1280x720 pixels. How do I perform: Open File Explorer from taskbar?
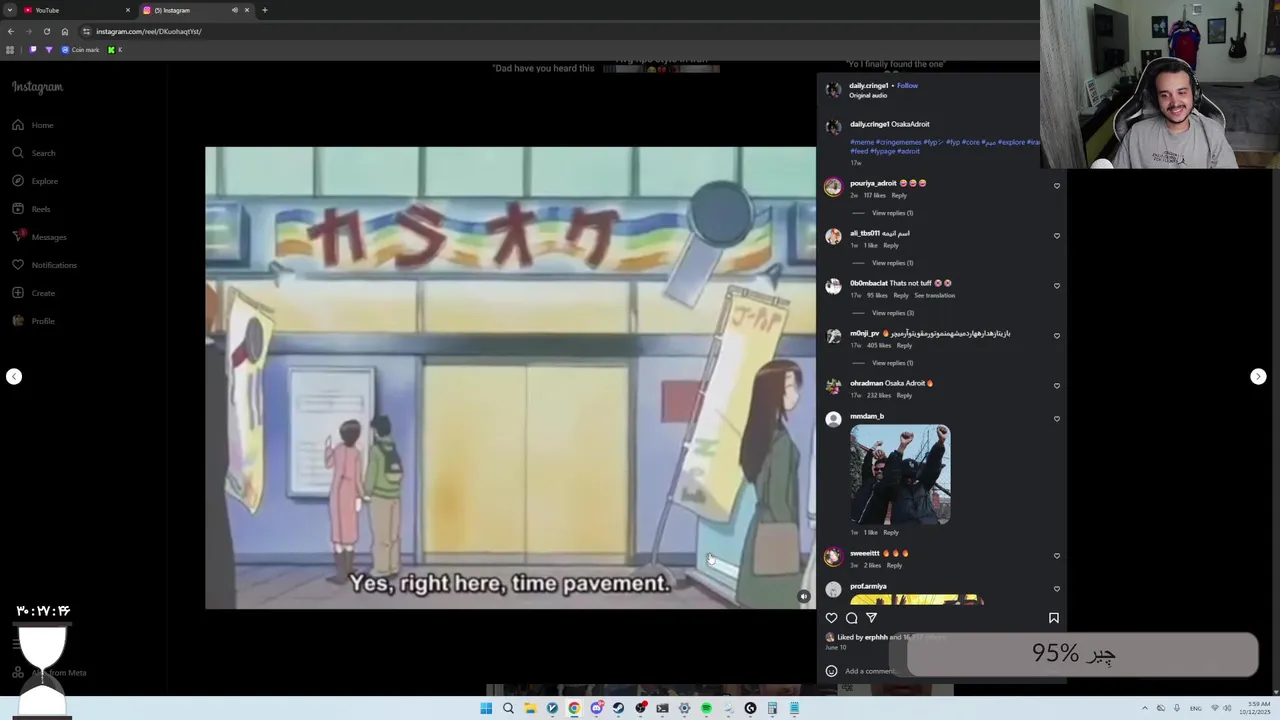530,708
